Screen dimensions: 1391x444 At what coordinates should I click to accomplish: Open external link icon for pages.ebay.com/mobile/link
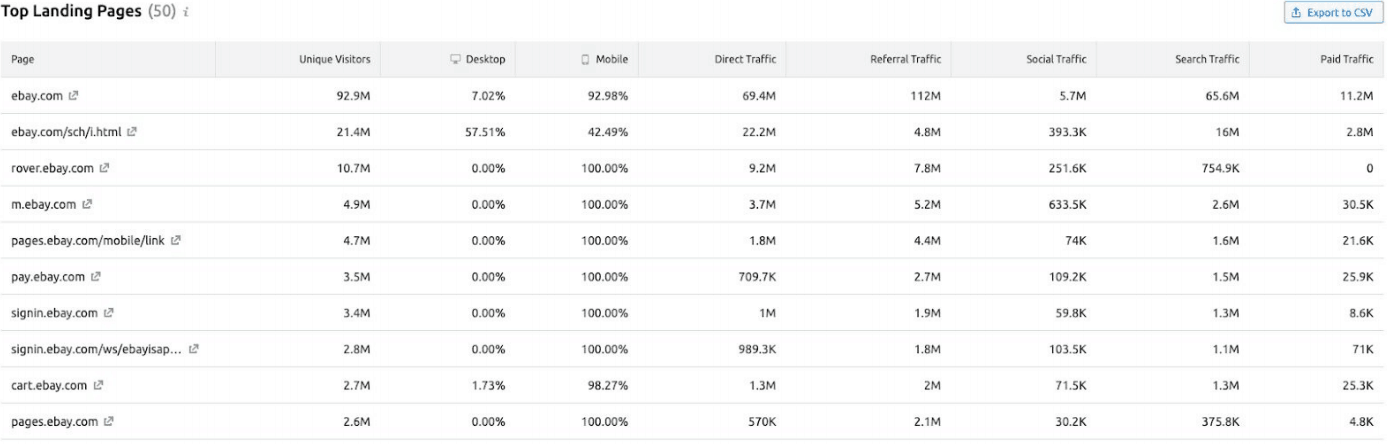[x=176, y=241]
